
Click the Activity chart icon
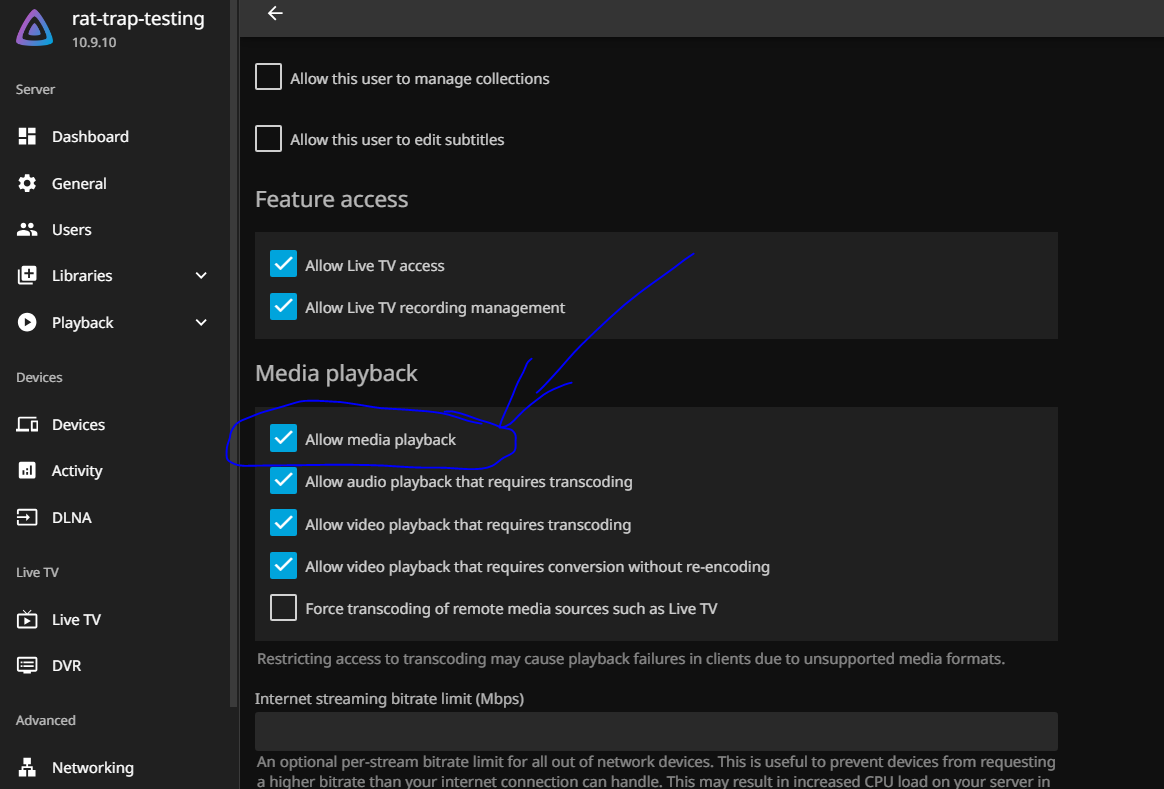[27, 471]
